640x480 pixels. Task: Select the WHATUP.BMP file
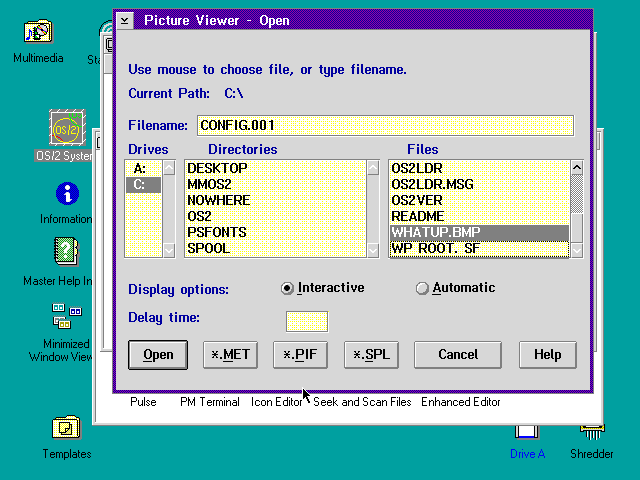point(479,233)
